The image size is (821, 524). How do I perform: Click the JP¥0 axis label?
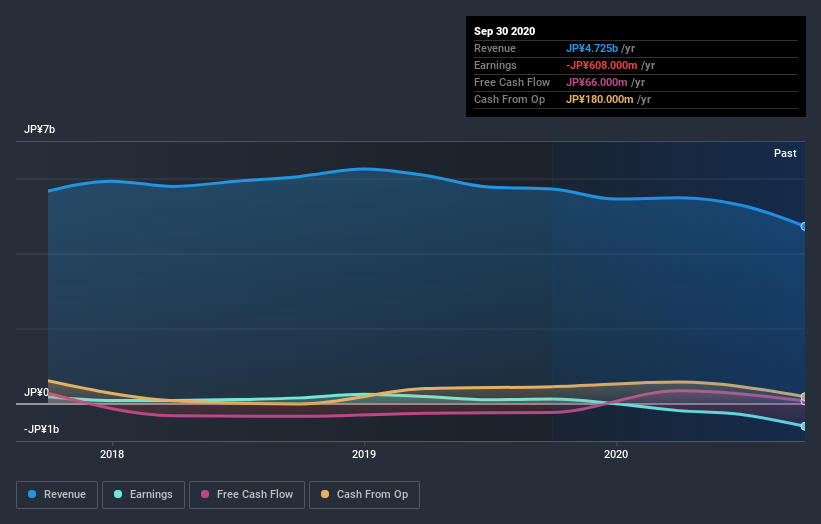coord(36,392)
